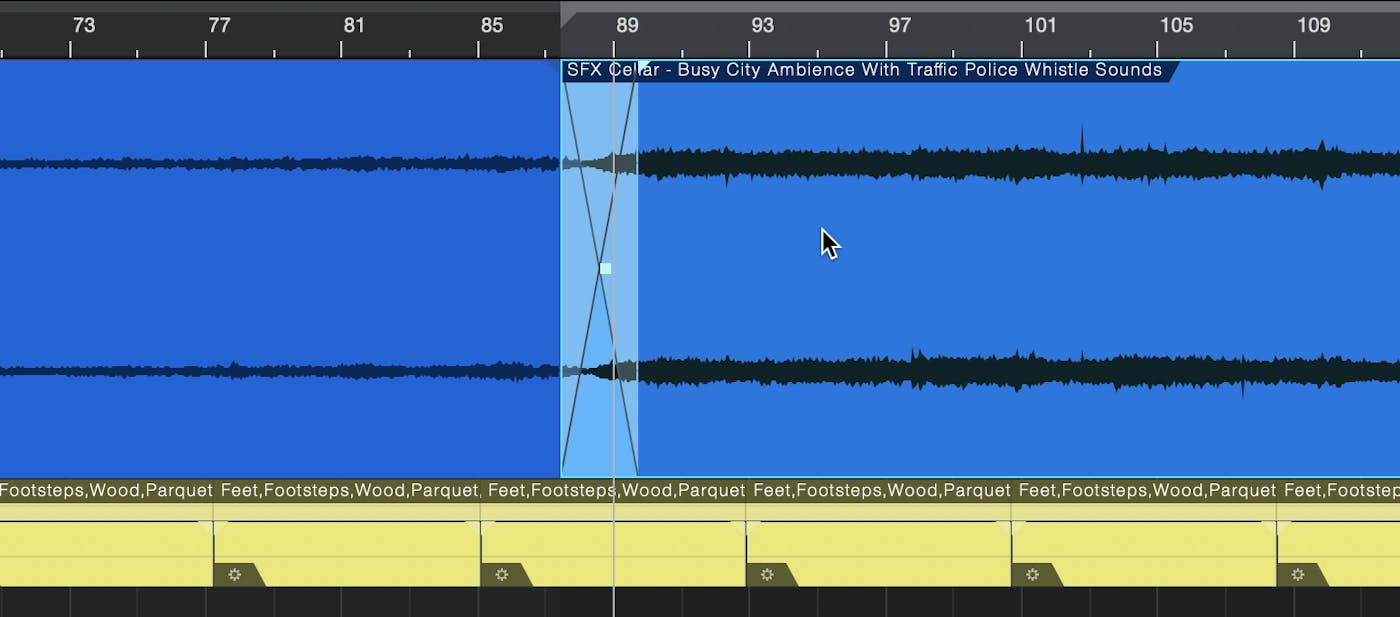Jump to bar 93 on the ruler

click(763, 26)
